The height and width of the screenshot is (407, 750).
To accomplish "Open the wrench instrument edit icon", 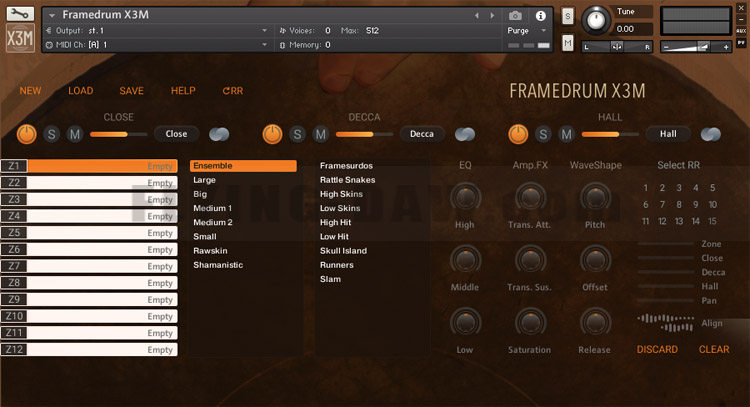I will (20, 13).
